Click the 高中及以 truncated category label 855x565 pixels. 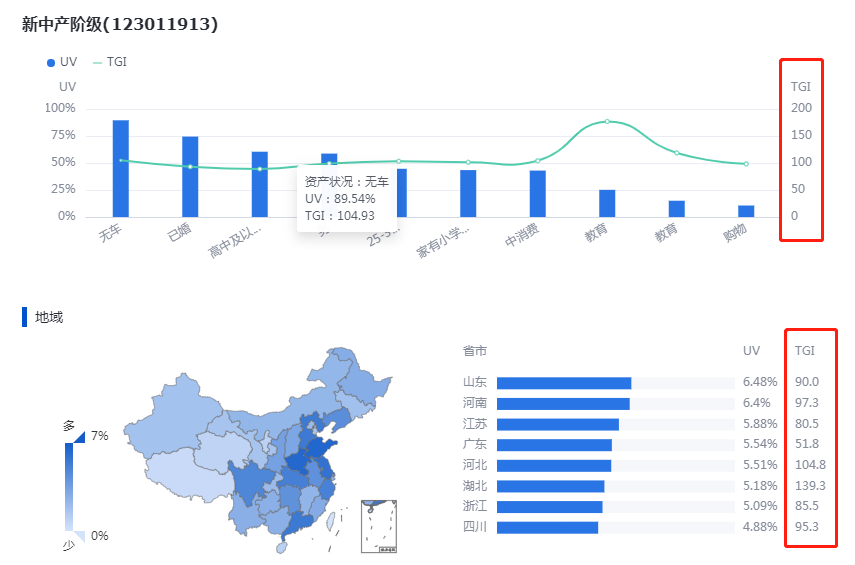(236, 242)
